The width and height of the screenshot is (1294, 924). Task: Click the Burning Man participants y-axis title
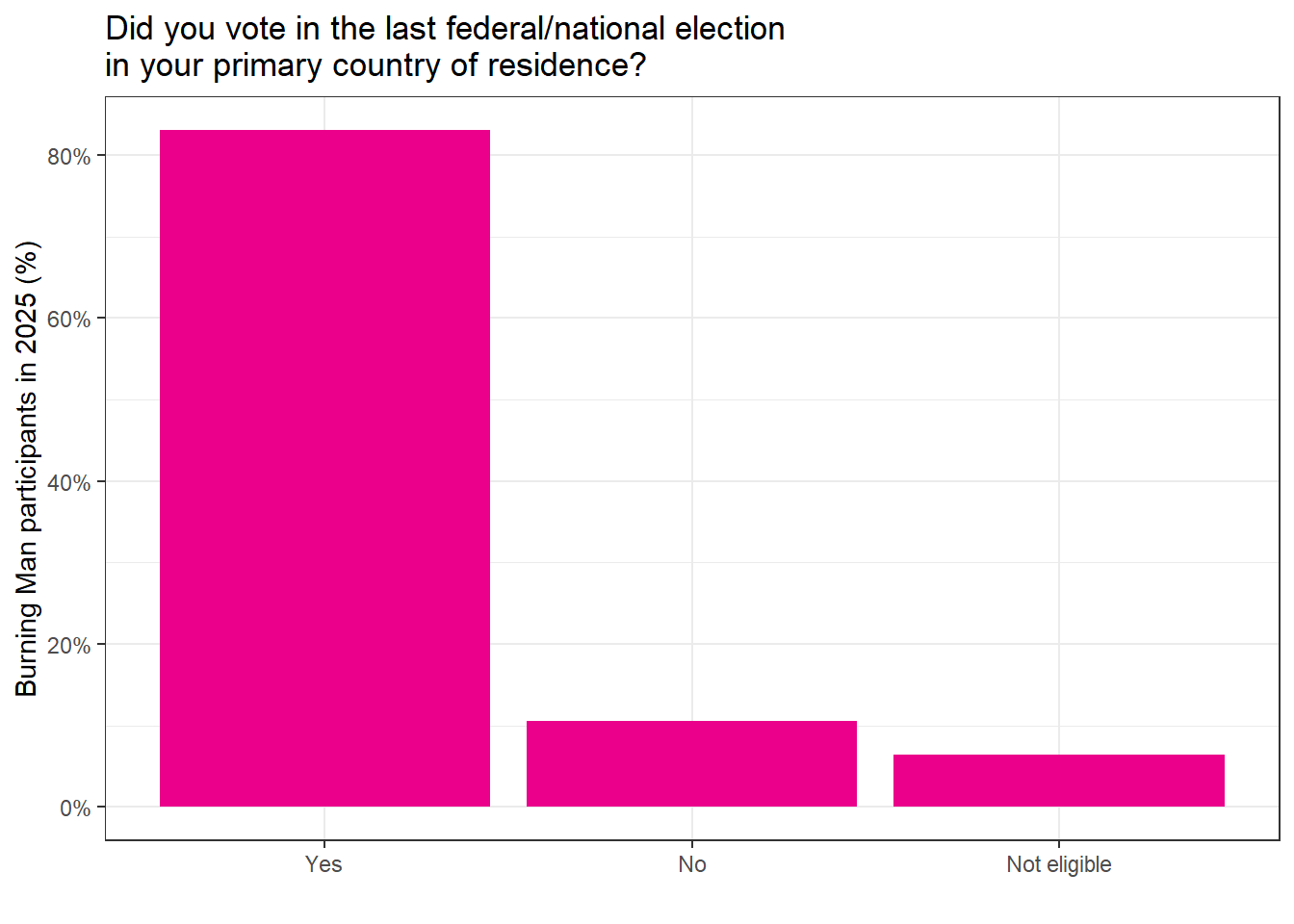click(27, 469)
